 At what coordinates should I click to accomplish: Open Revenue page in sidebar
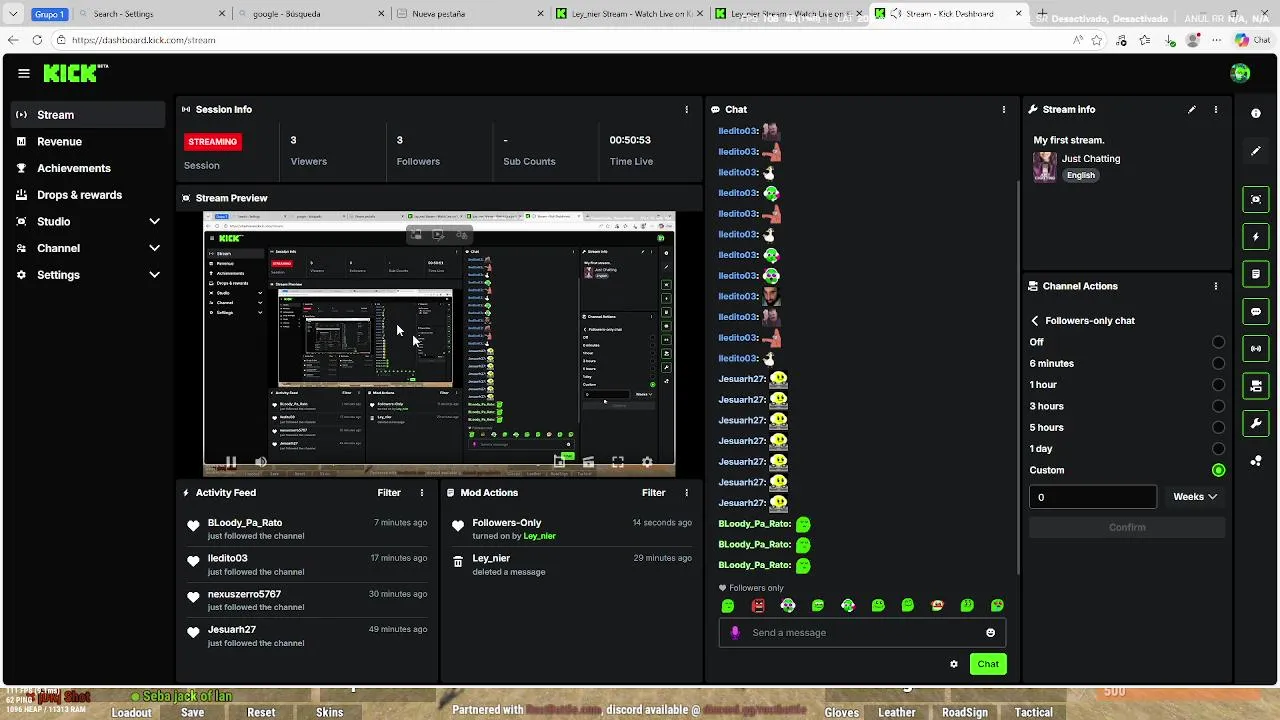(x=88, y=142)
